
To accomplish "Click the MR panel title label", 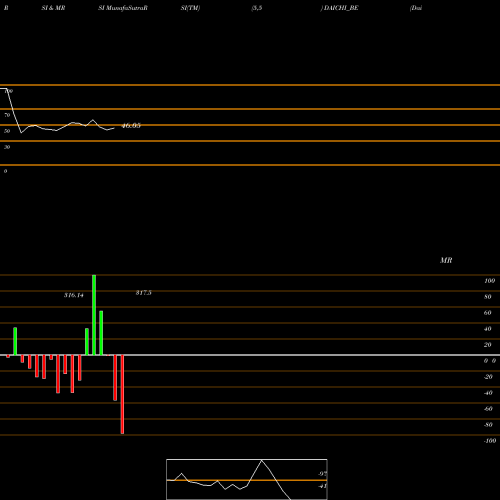I will (446, 260).
